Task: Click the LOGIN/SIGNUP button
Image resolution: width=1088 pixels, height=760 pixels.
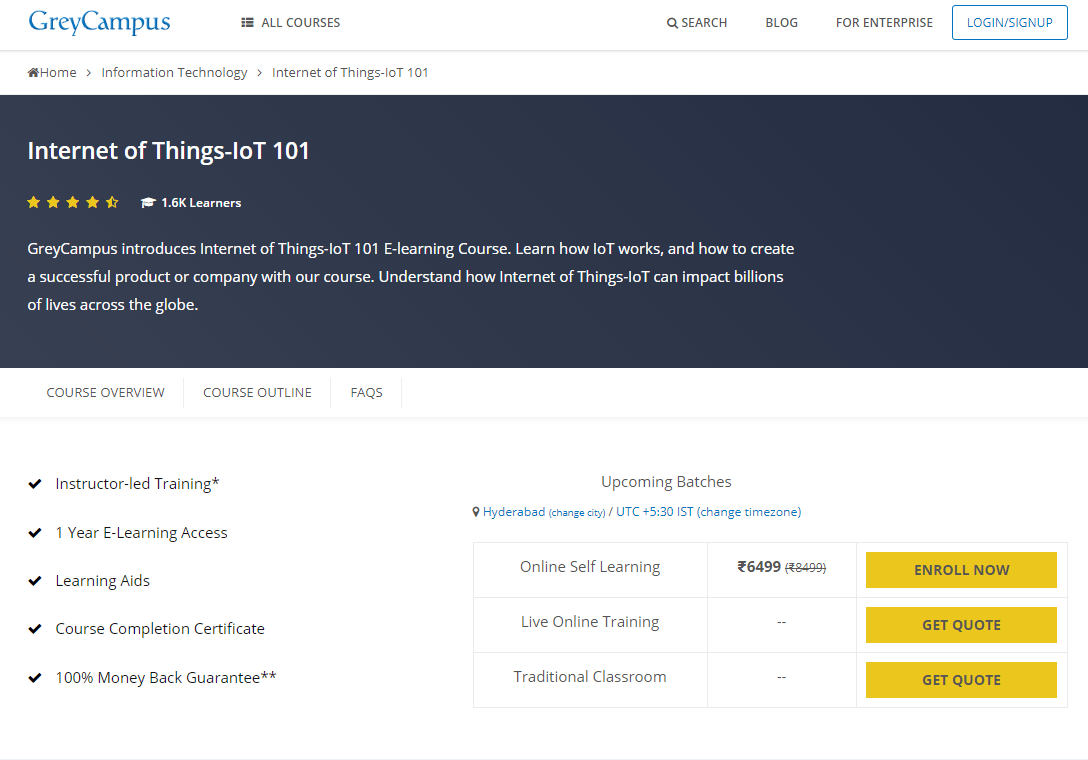Action: point(1010,22)
